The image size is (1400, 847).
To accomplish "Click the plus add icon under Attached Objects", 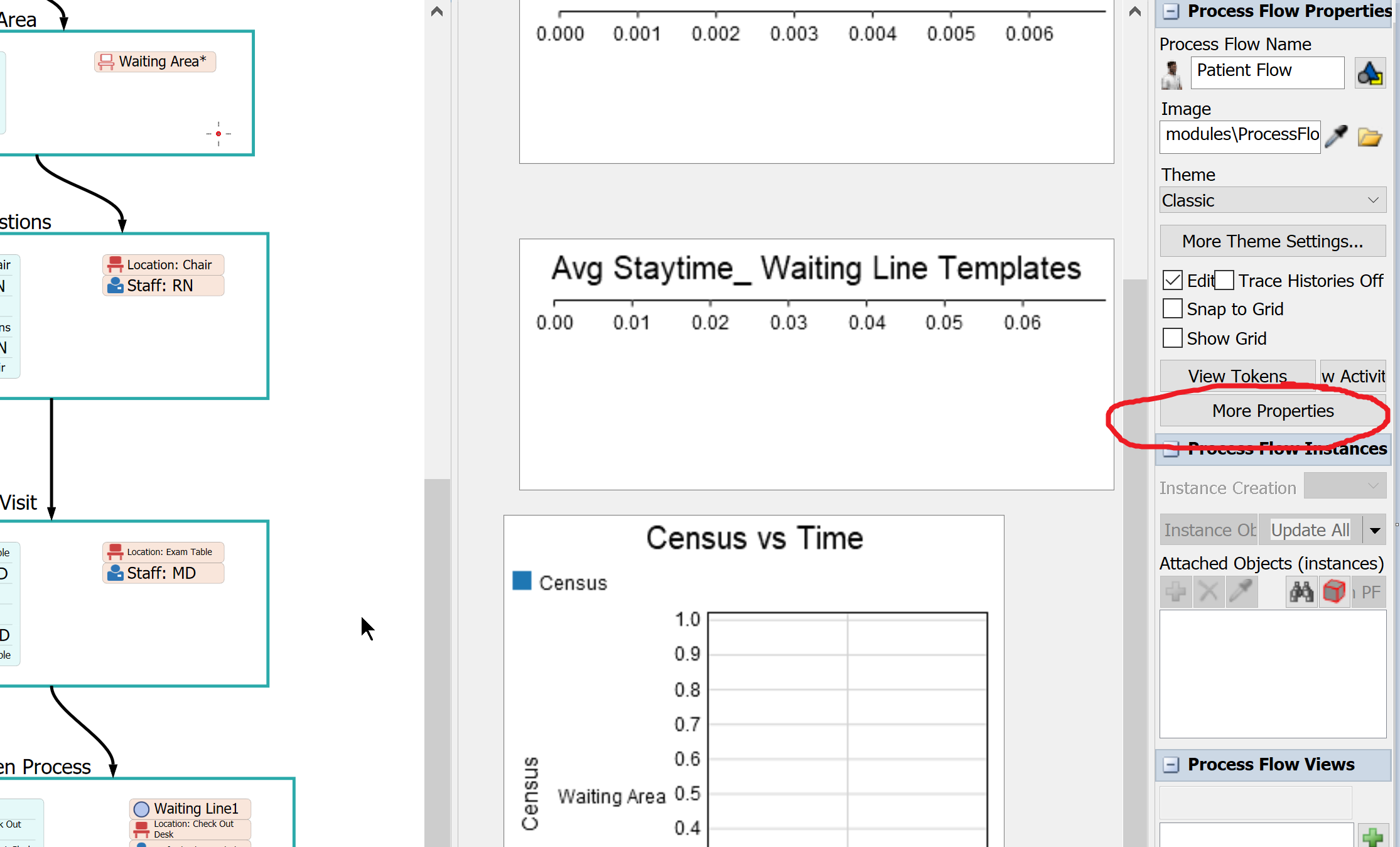I will click(x=1176, y=592).
